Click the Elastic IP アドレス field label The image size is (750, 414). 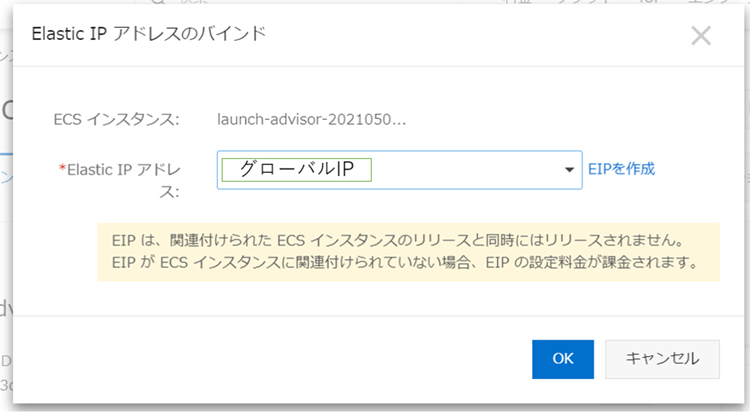point(120,170)
